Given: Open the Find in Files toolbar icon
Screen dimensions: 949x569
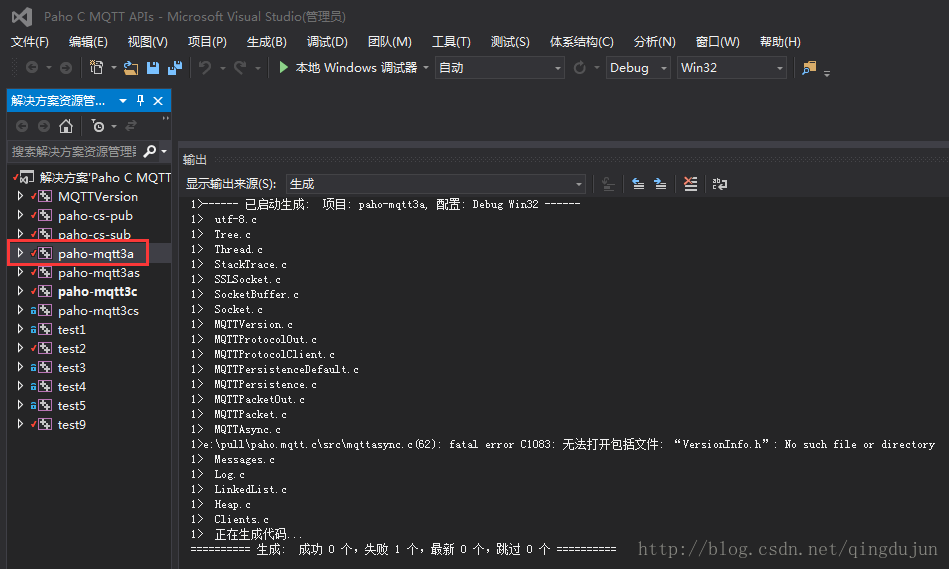Looking at the screenshot, I should point(809,68).
